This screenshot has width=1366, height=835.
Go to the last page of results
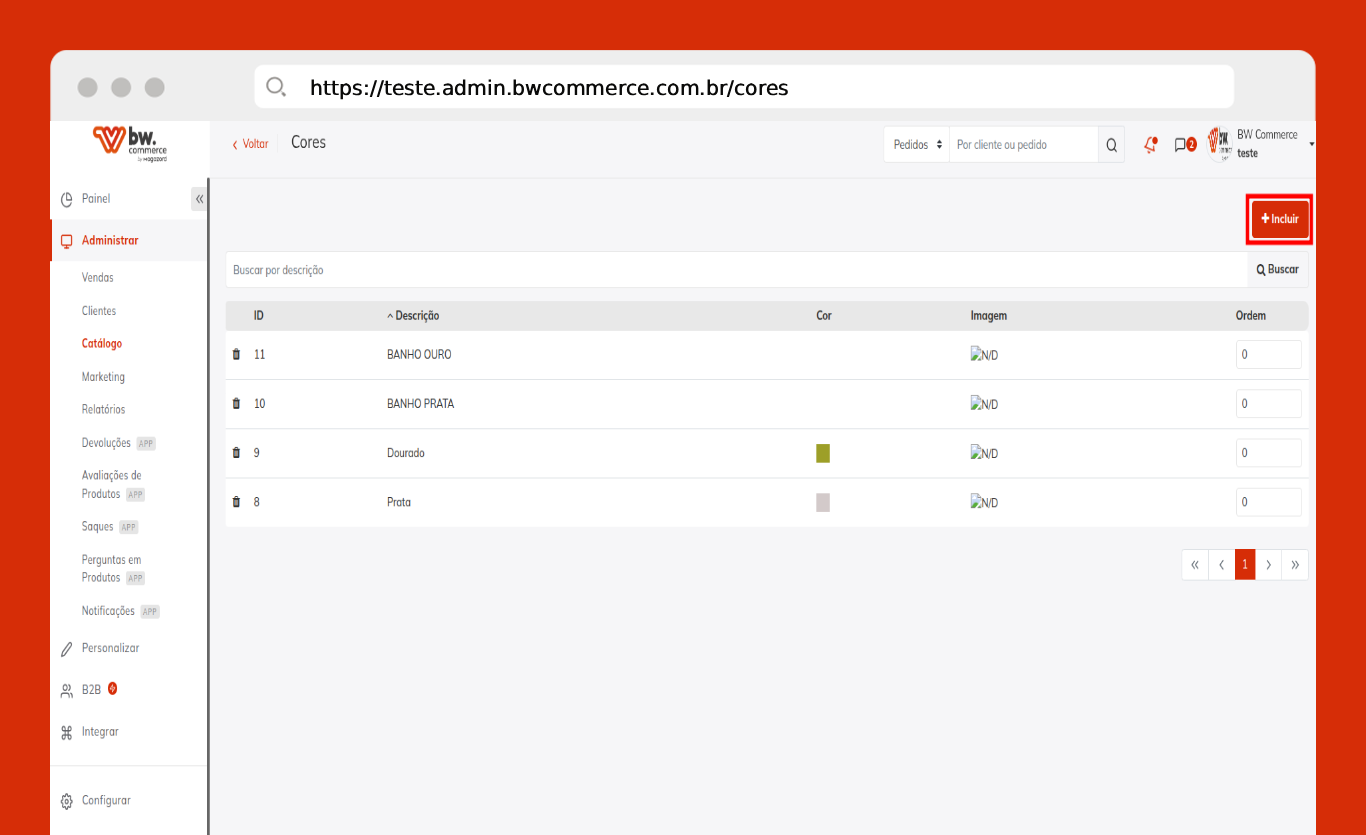point(1295,565)
